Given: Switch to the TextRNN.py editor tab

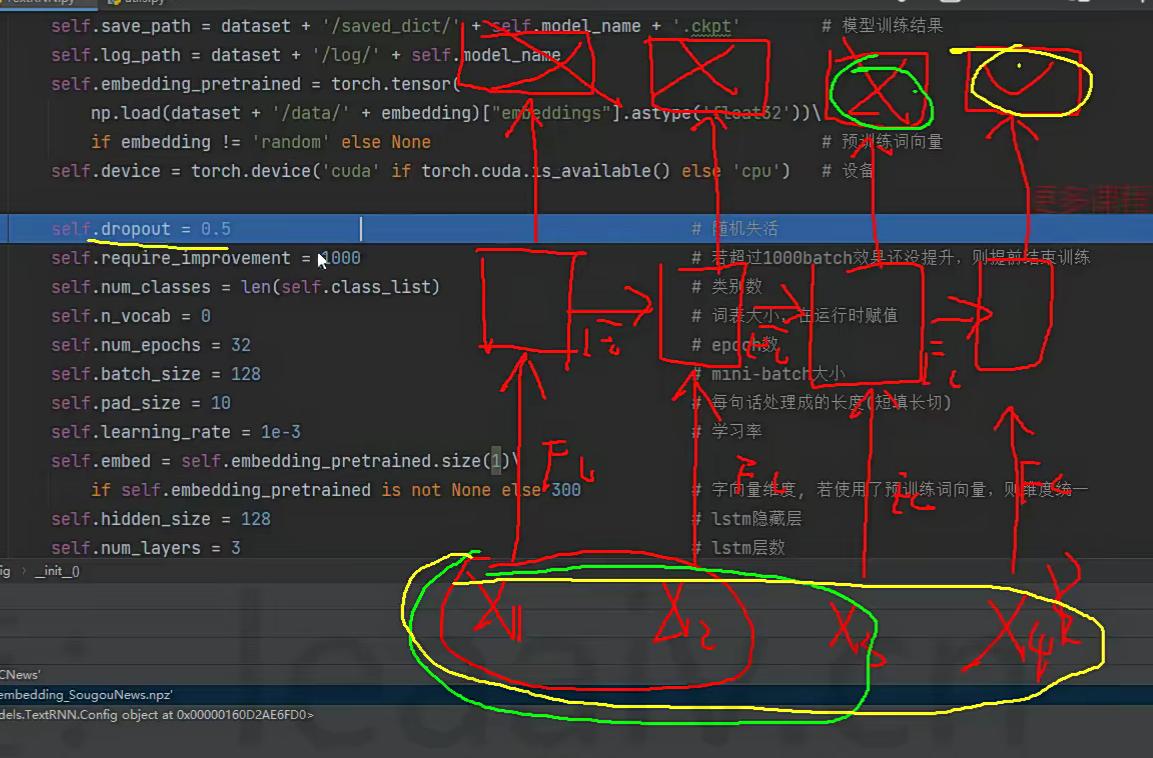Looking at the screenshot, I should [40, 3].
